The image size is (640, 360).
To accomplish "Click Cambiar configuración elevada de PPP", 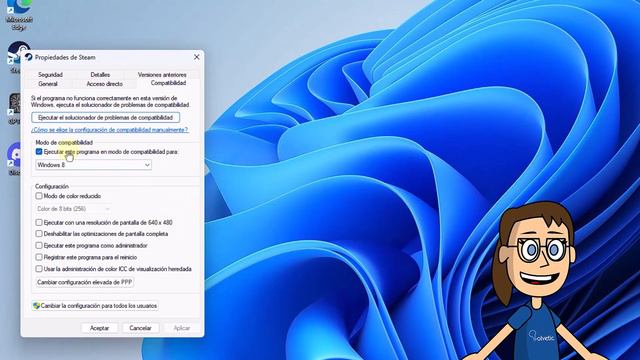I will pos(84,282).
